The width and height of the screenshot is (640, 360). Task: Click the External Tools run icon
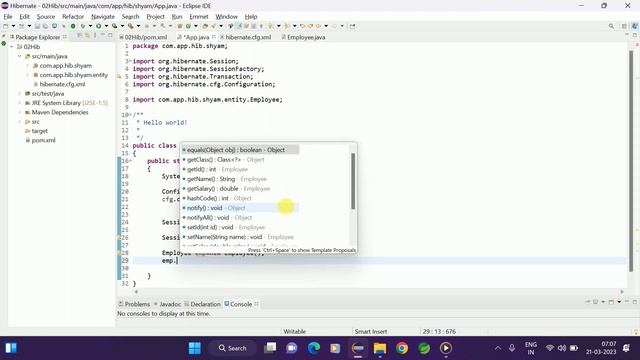click(x=131, y=26)
